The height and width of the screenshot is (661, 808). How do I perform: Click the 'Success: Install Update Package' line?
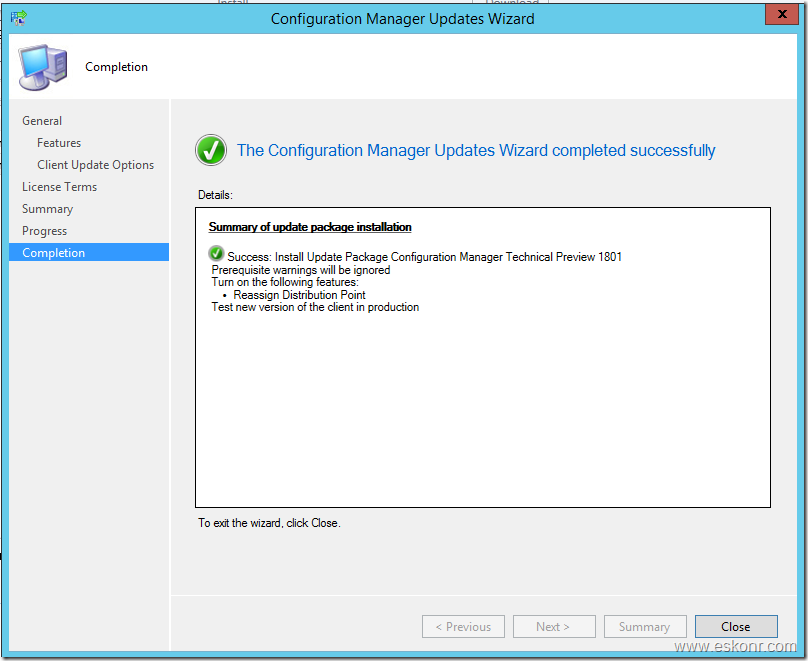(425, 257)
